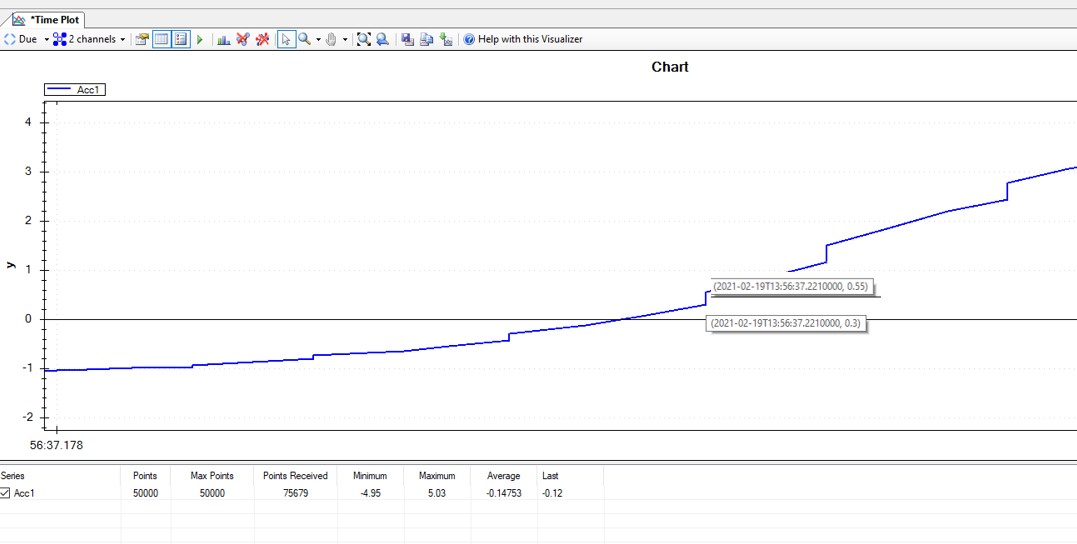Click the Minimum column header

370,475
